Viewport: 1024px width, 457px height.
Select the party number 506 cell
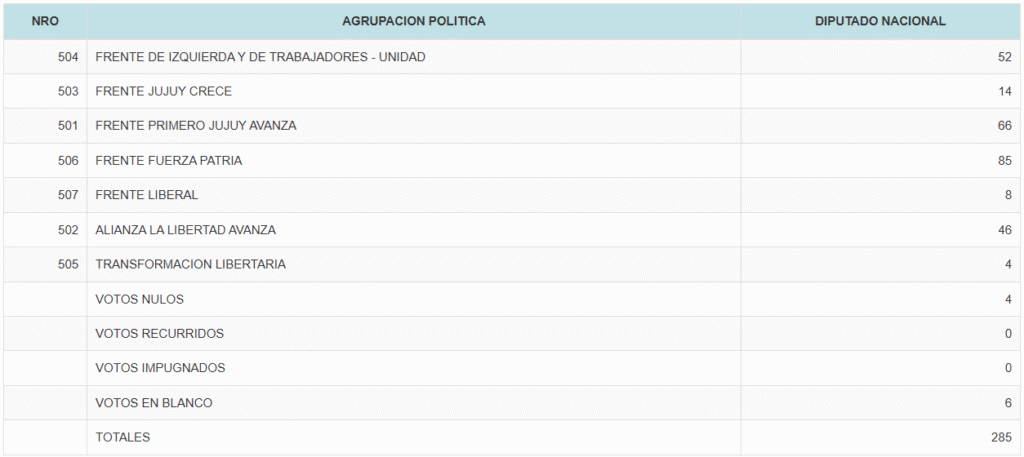[68, 160]
